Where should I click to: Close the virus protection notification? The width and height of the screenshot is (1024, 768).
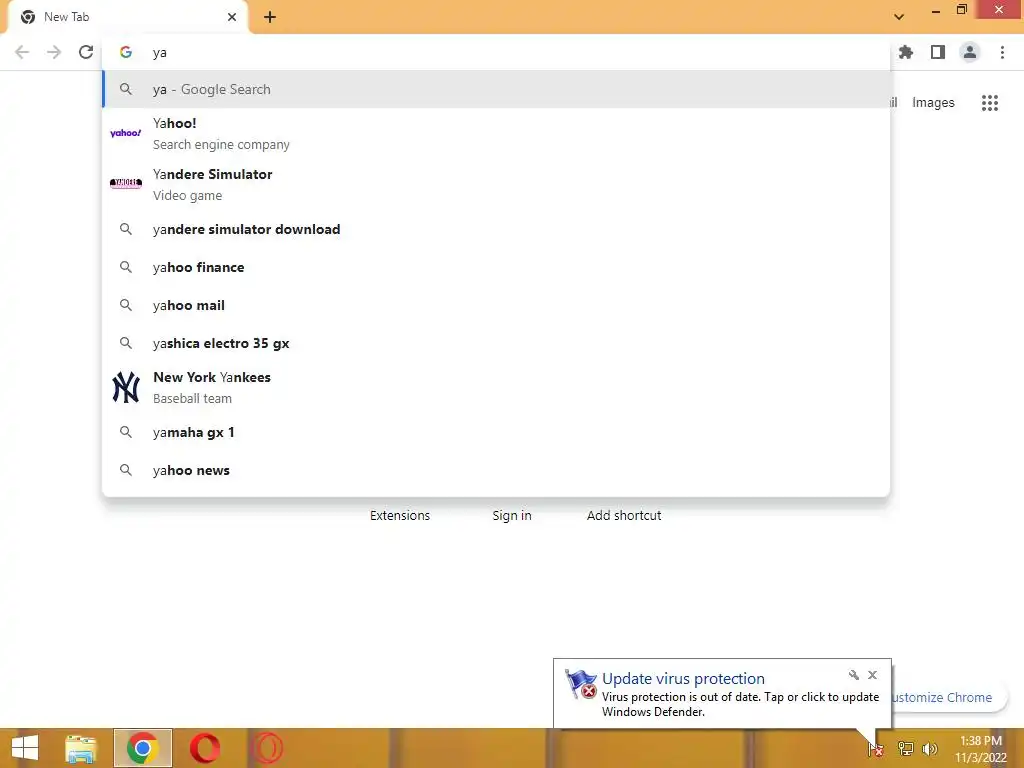[x=872, y=675]
